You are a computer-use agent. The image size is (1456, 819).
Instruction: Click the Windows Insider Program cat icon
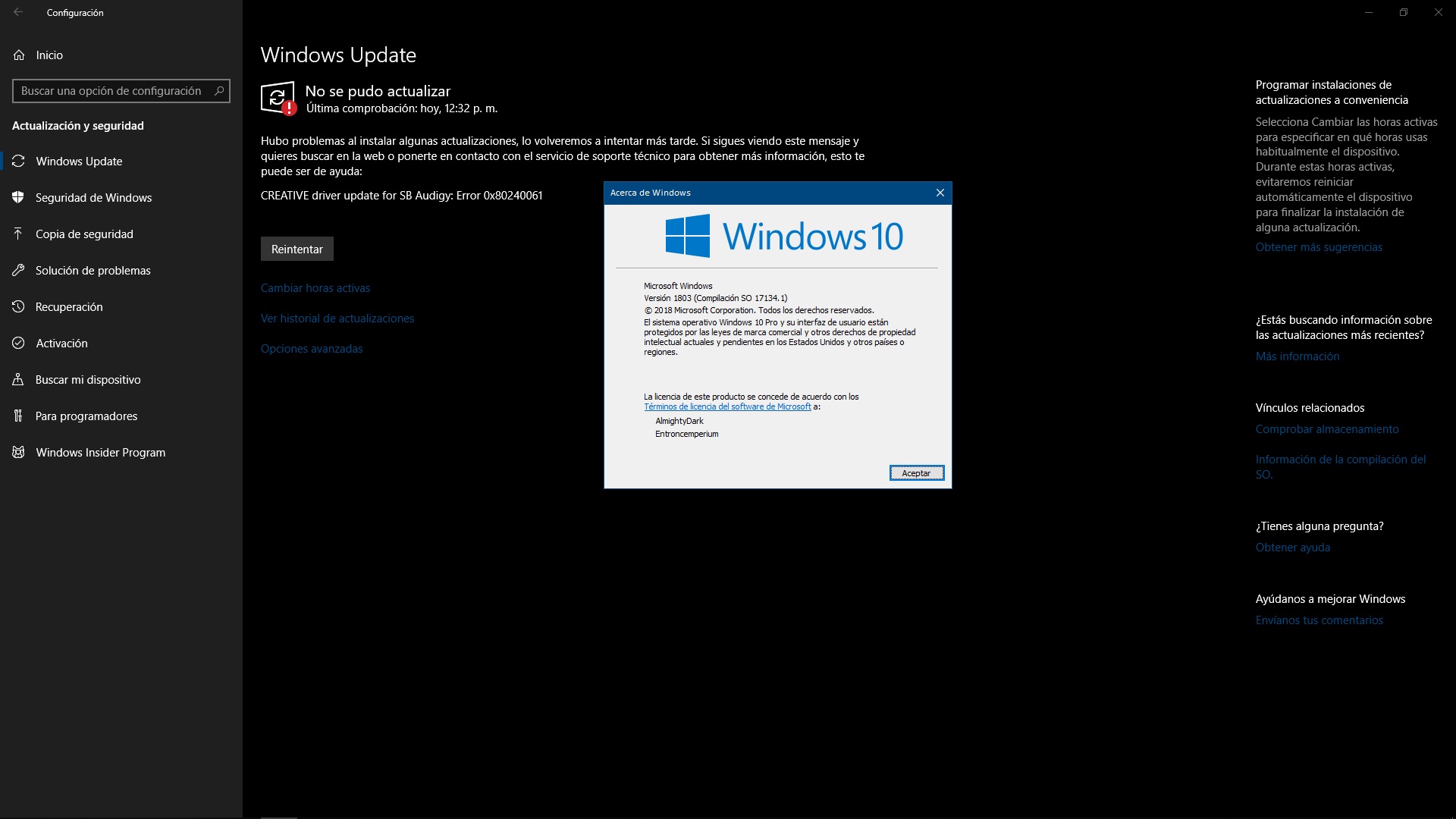pos(19,452)
